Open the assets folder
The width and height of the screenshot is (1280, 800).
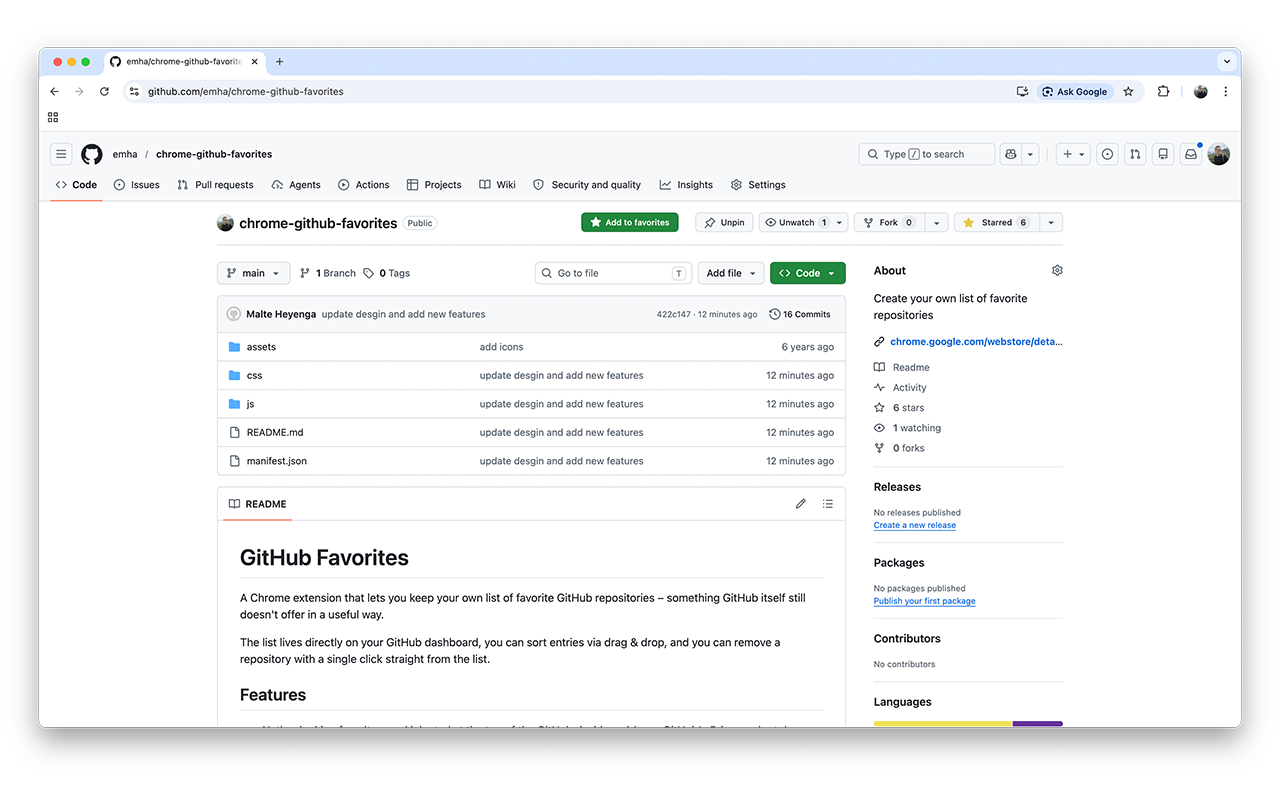261,347
